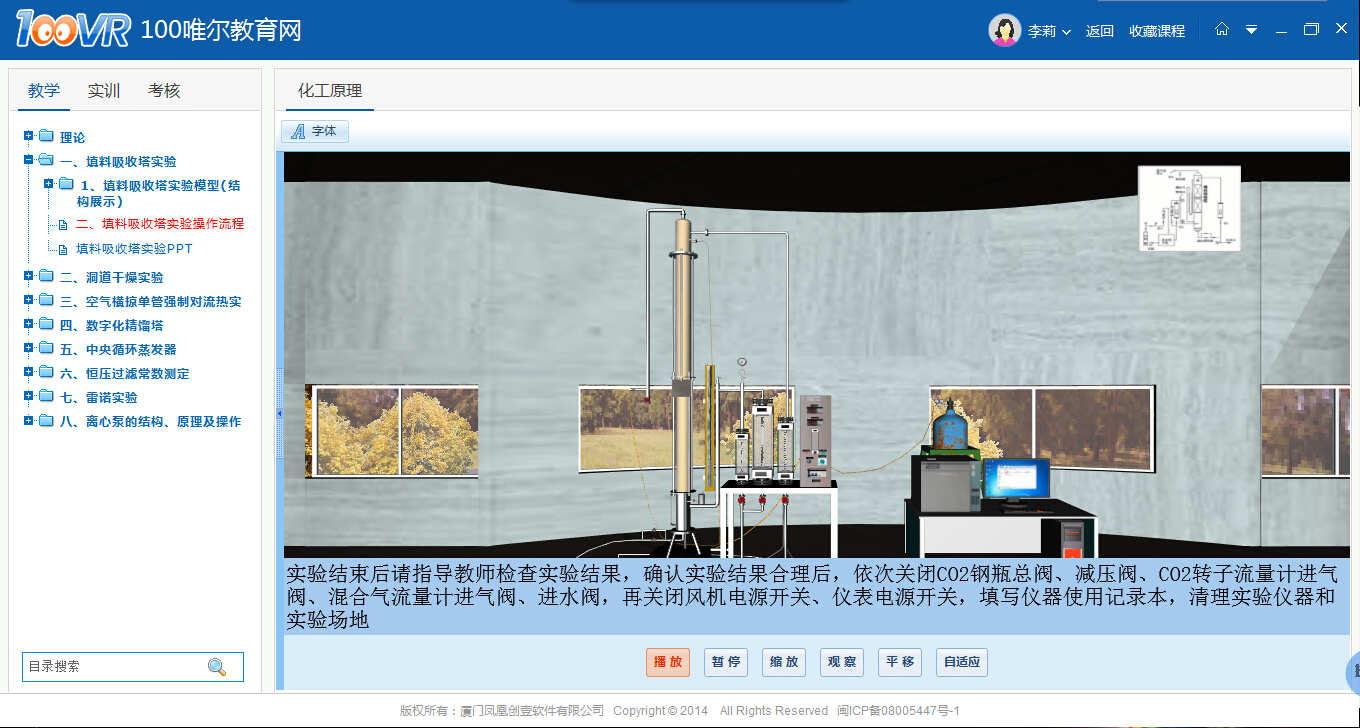Screen dimensions: 1360x728
Task: Click the flow diagram thumbnail in scene
Action: pyautogui.click(x=1189, y=208)
